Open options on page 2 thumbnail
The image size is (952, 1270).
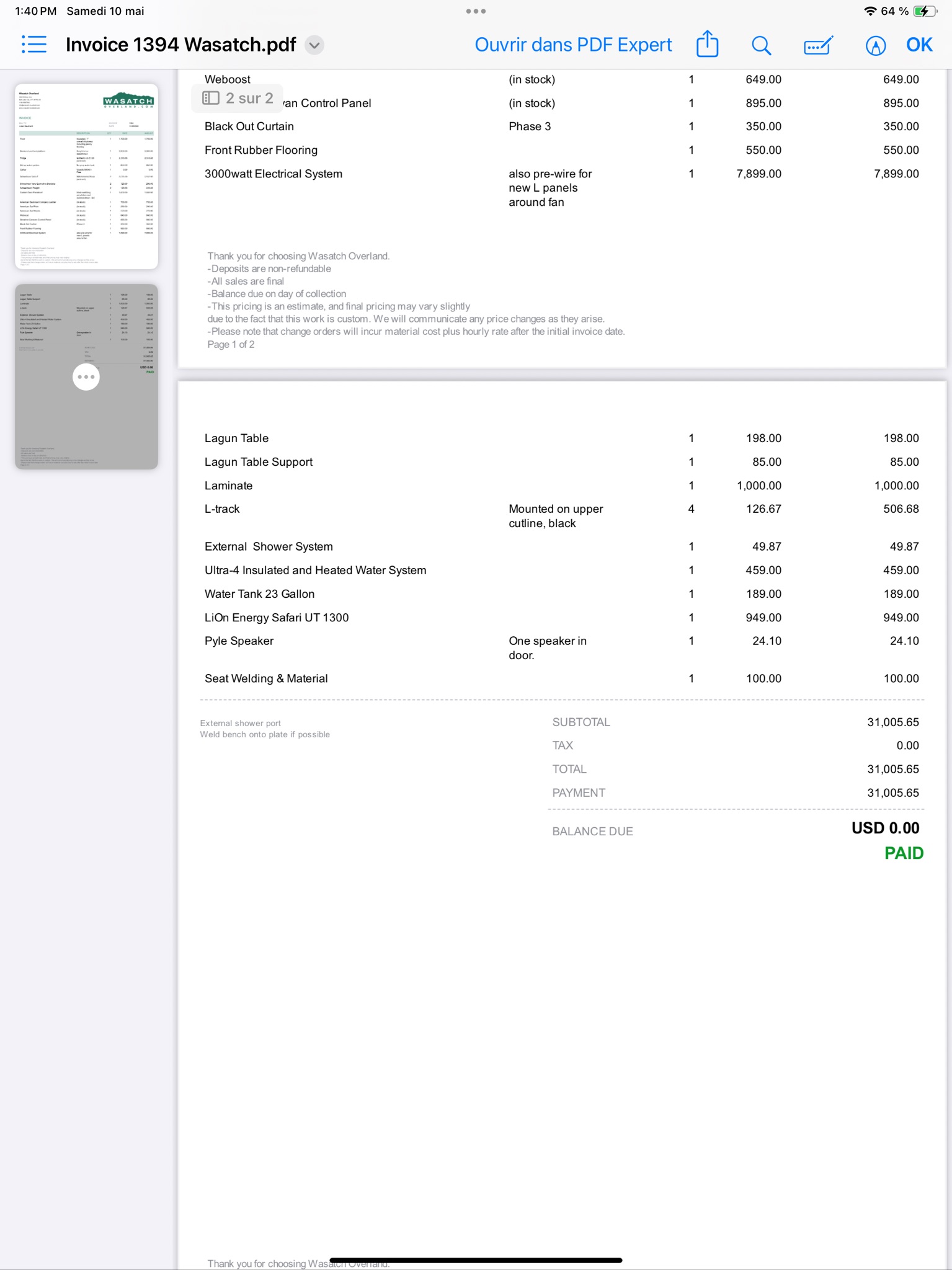[86, 377]
